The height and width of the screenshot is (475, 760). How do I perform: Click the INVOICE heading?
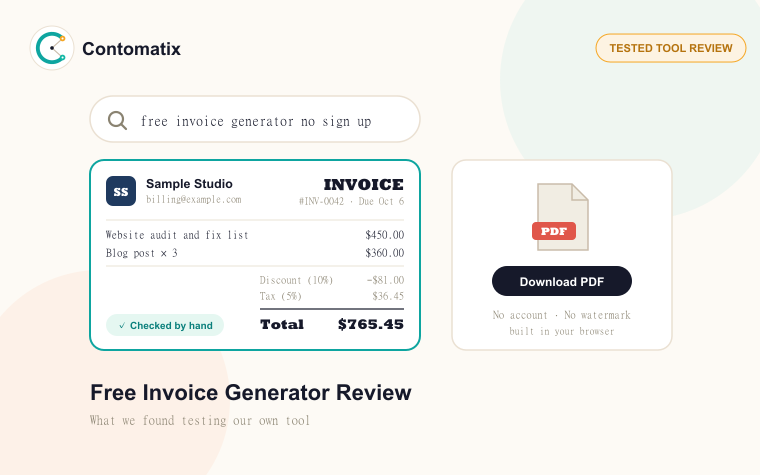(x=364, y=185)
